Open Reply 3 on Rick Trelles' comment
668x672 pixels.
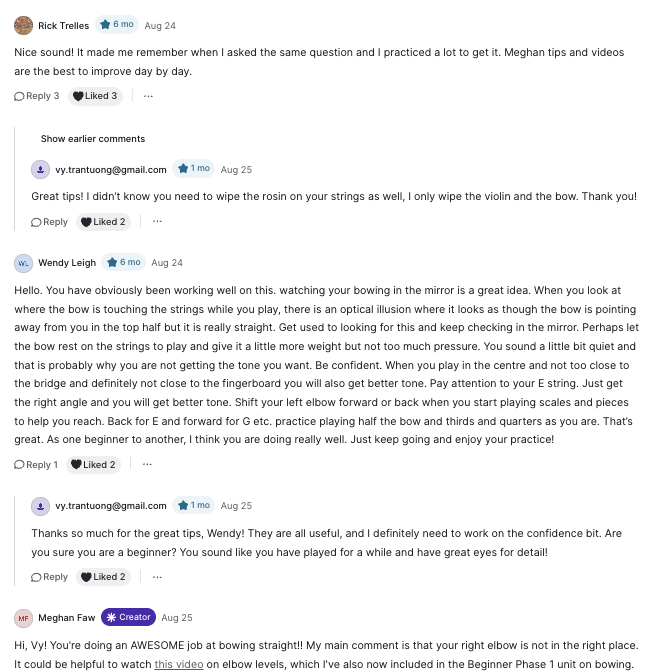click(x=37, y=96)
